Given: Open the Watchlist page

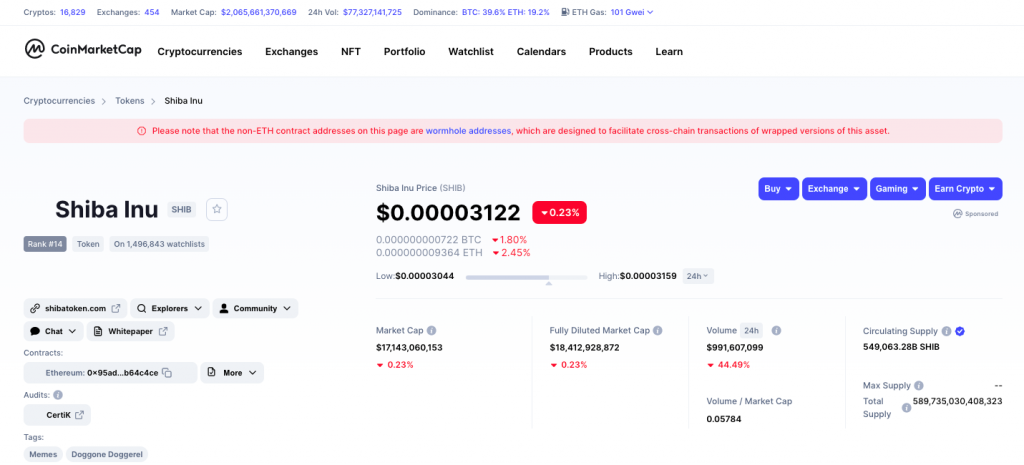Looking at the screenshot, I should coord(471,52).
